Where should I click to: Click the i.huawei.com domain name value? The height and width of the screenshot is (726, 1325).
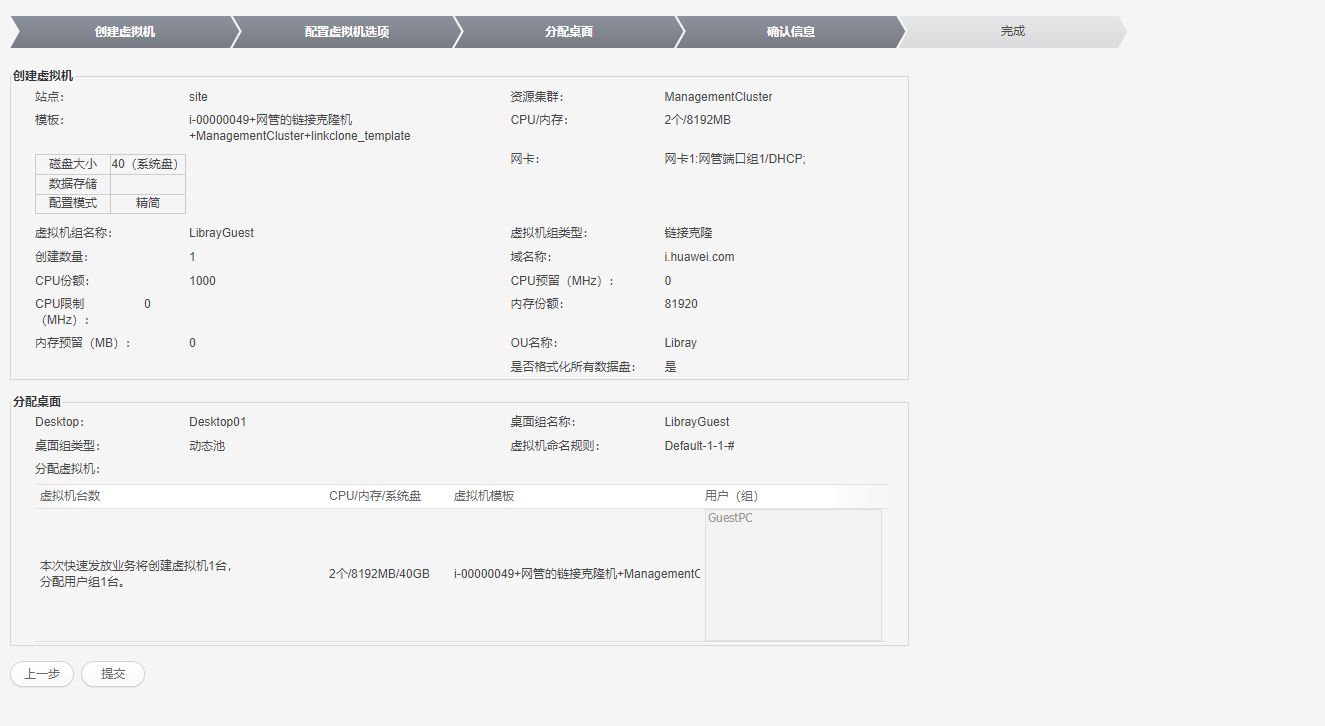pyautogui.click(x=699, y=257)
